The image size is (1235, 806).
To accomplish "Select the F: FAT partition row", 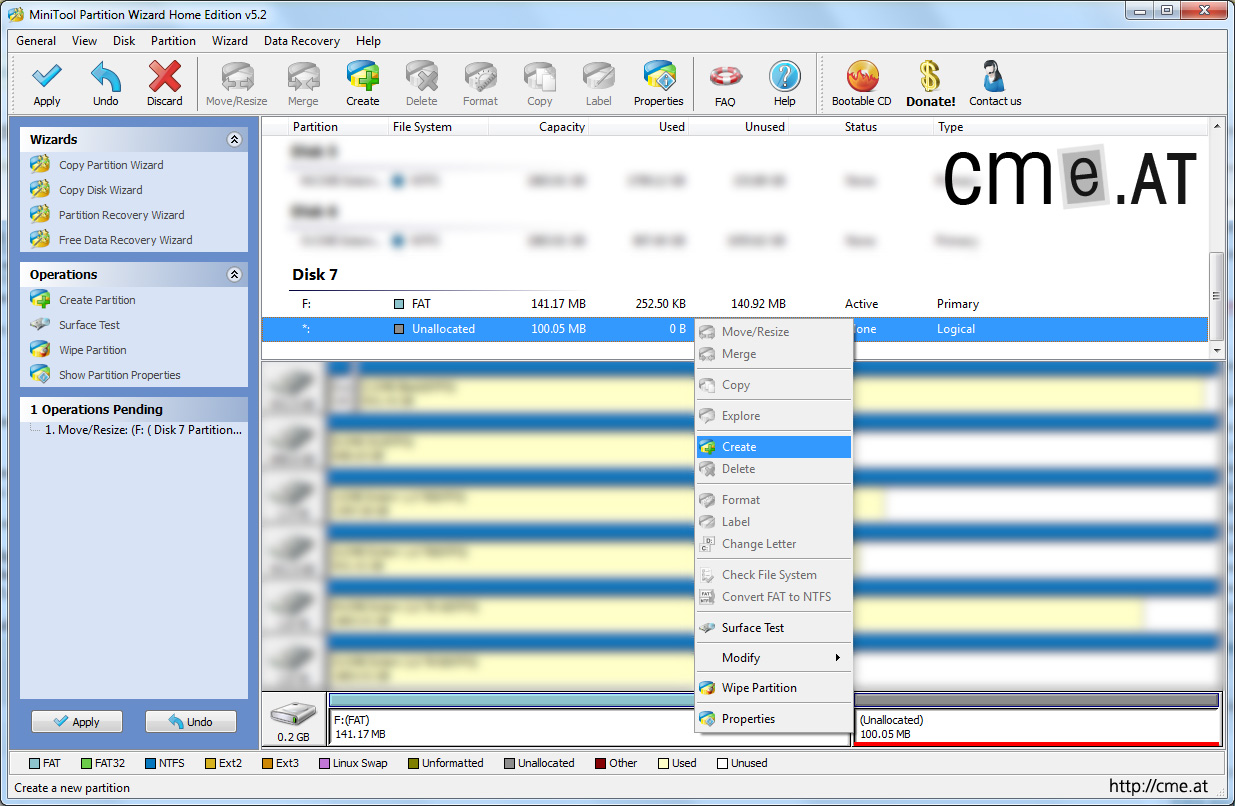I will [x=735, y=304].
